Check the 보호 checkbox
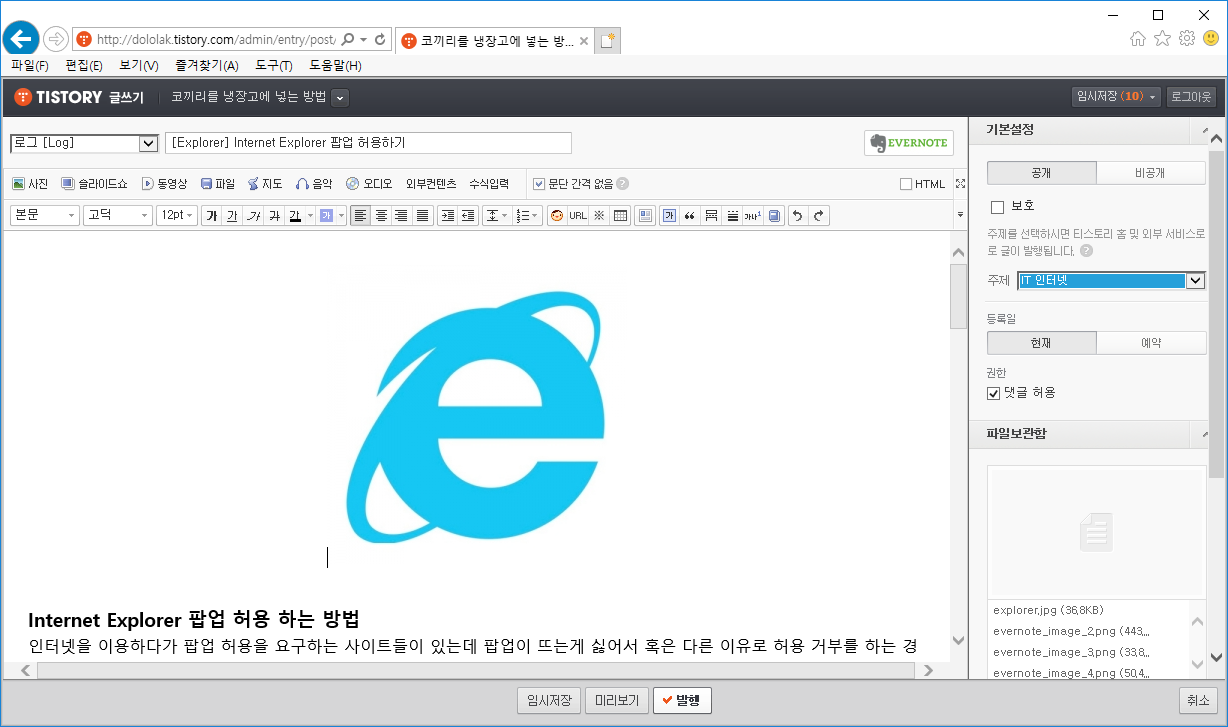Viewport: 1228px width, 727px height. (x=996, y=206)
